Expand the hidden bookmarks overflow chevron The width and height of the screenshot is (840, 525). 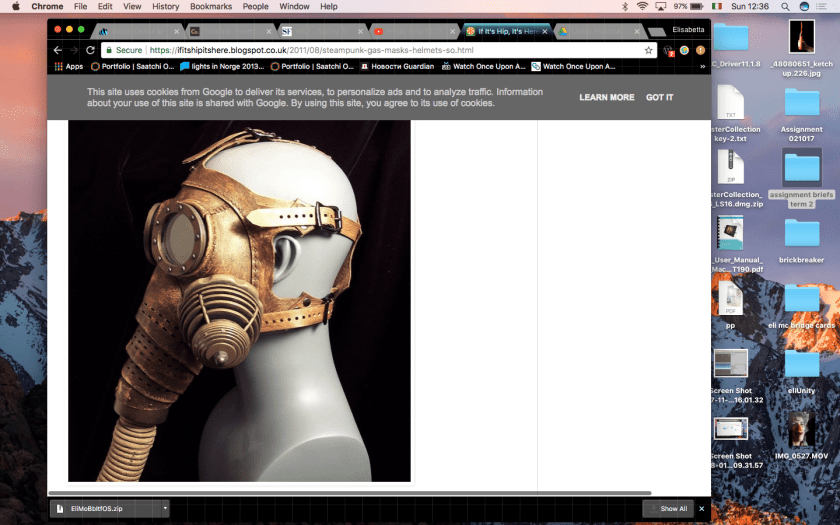point(702,67)
